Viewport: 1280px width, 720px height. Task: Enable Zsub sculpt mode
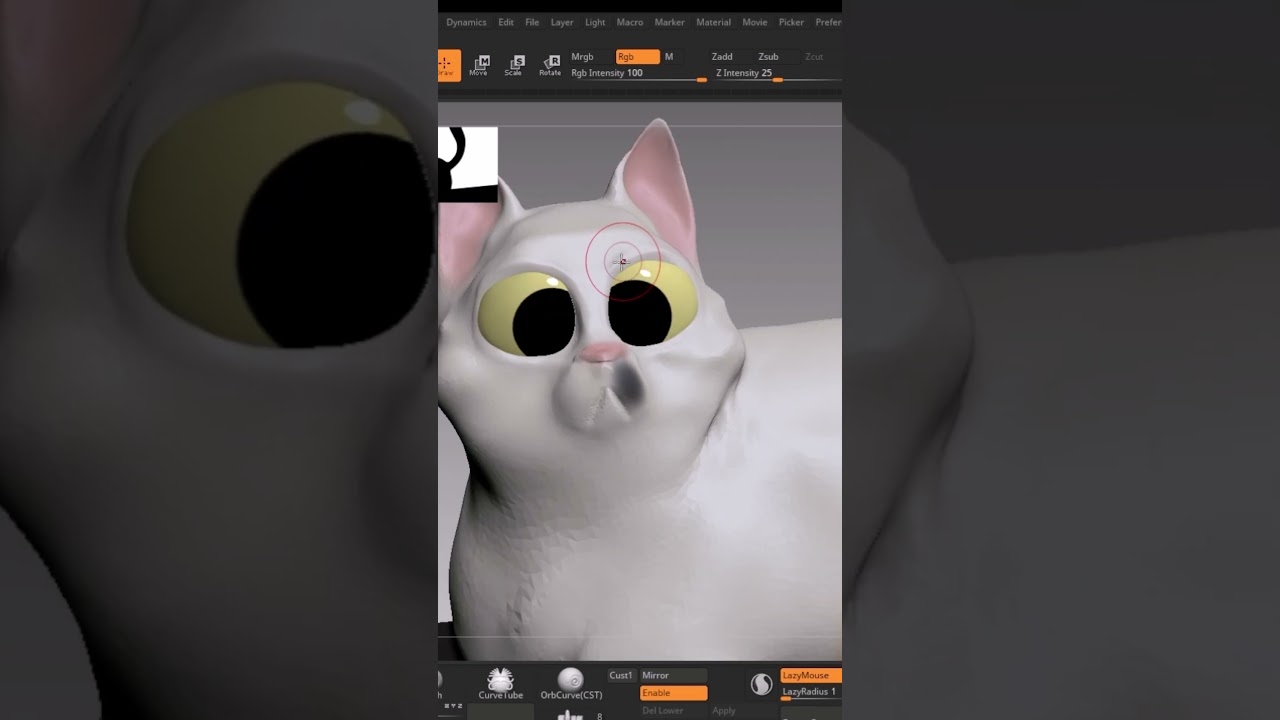click(x=768, y=57)
